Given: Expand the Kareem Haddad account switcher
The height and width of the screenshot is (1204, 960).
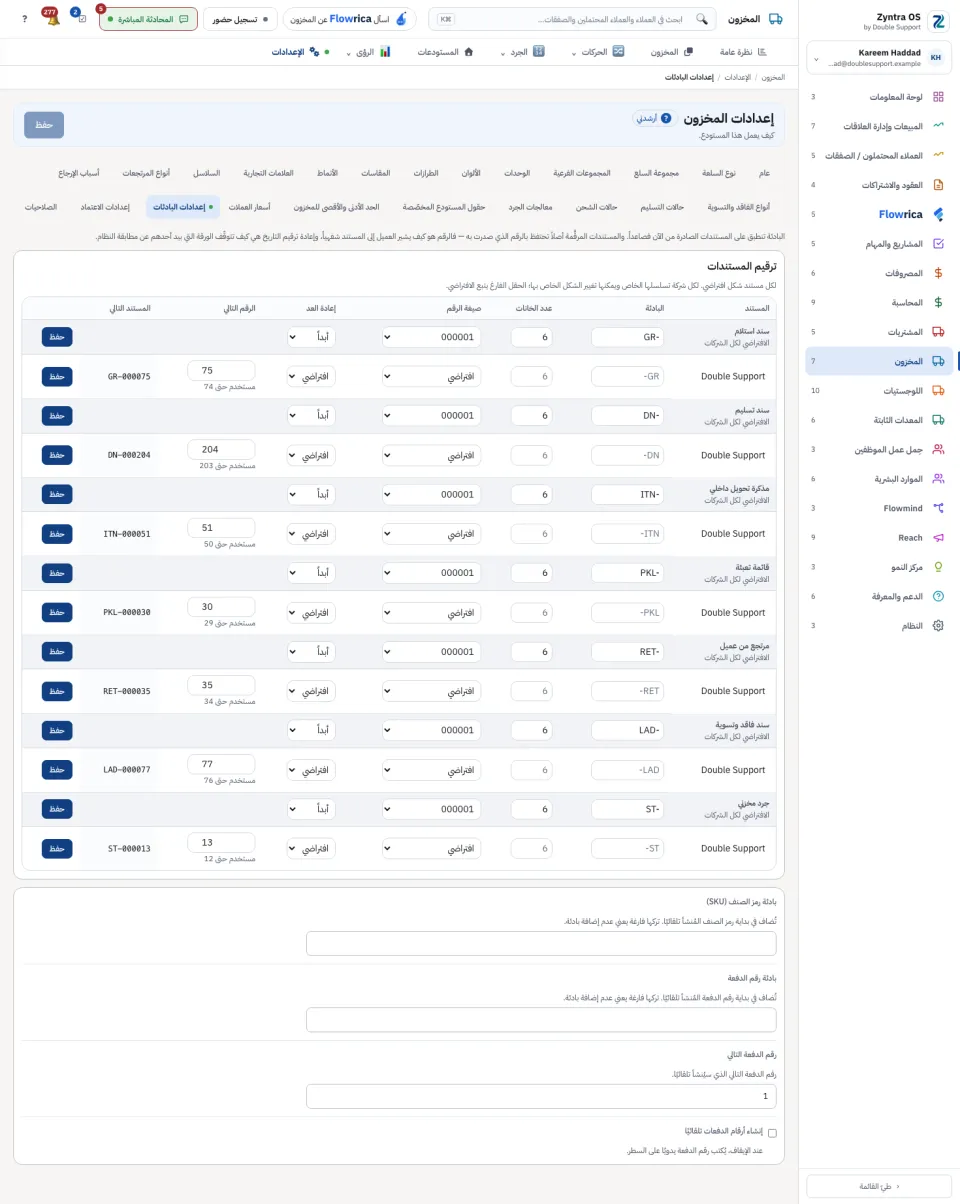Looking at the screenshot, I should (x=878, y=58).
